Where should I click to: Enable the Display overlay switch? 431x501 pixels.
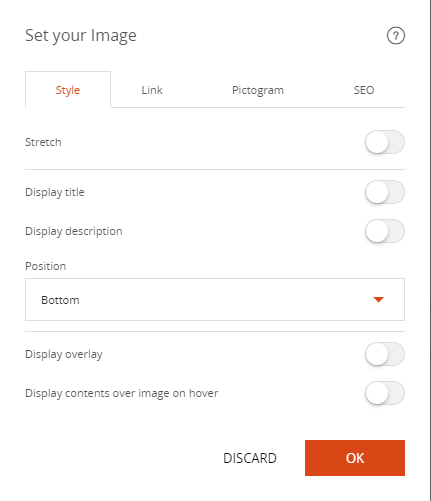(x=385, y=354)
